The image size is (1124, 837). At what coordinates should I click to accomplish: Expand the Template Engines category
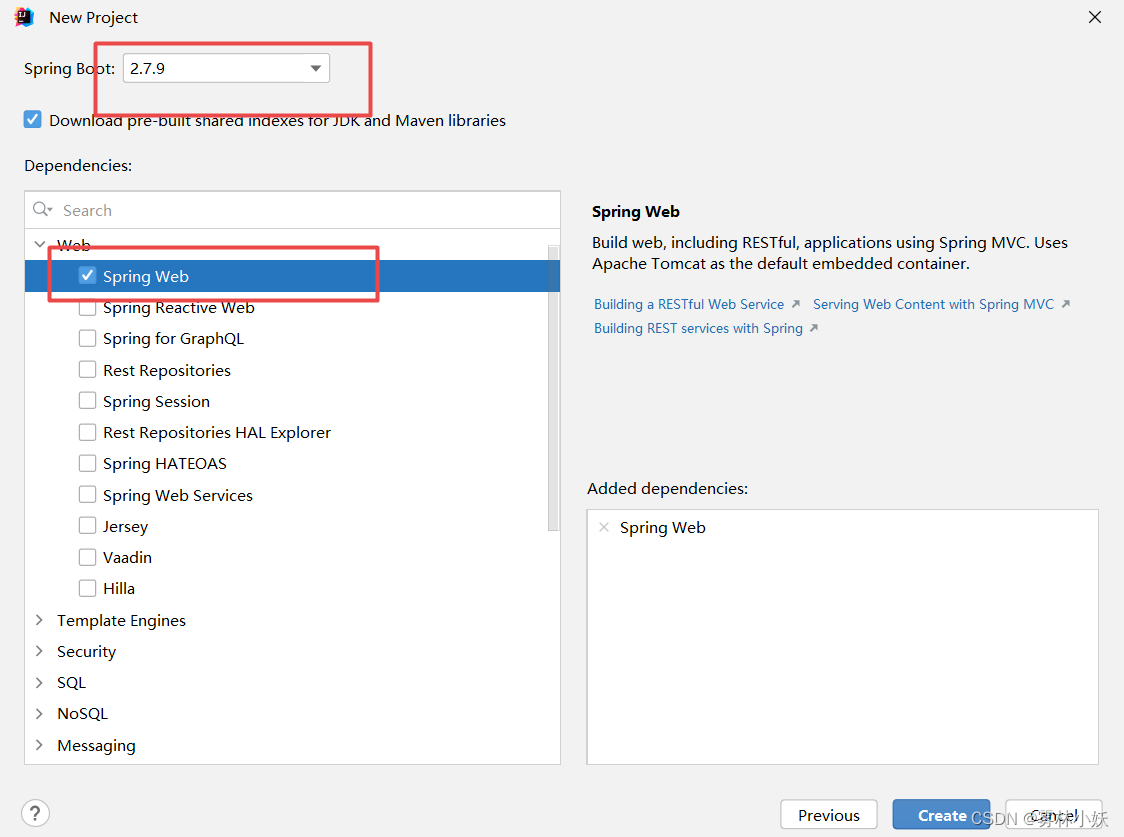tap(39, 620)
